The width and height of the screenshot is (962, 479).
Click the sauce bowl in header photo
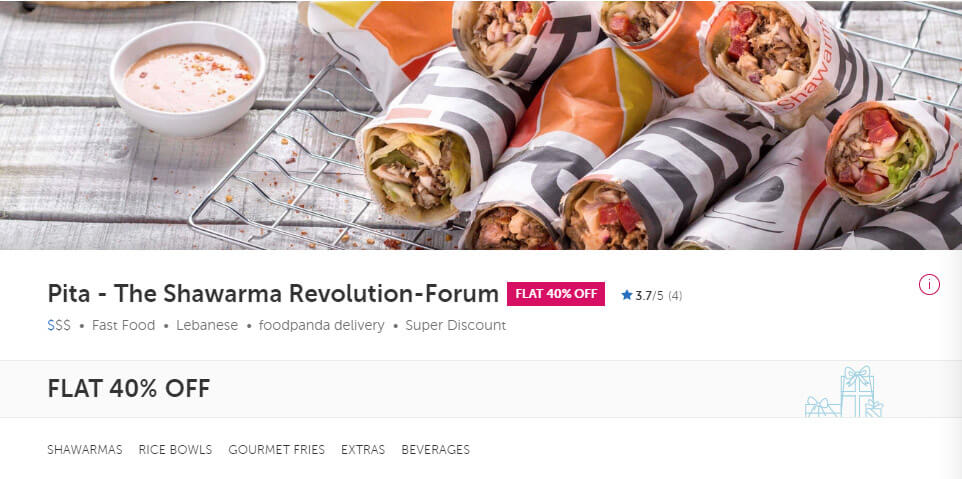(188, 78)
